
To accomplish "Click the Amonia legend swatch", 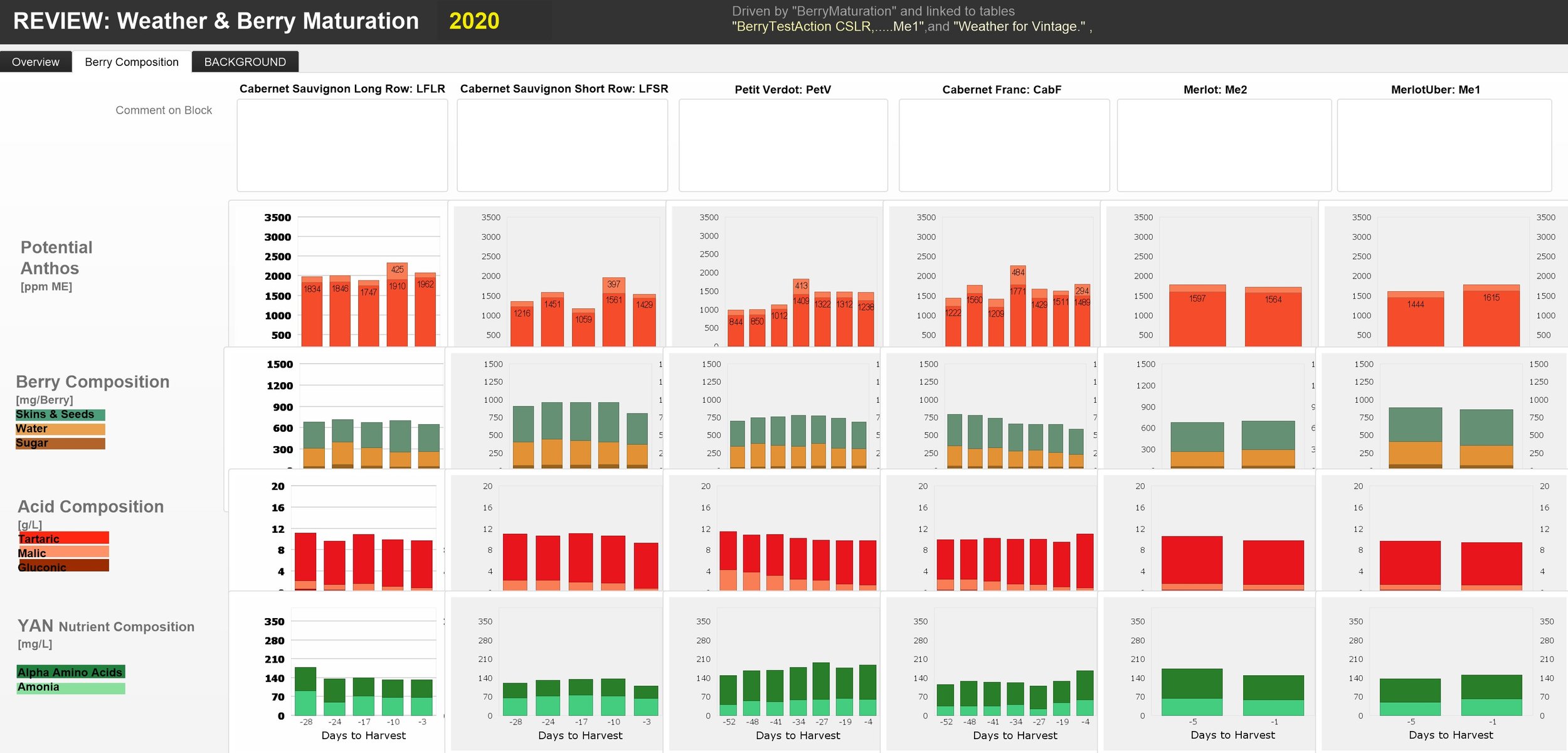I will point(71,688).
